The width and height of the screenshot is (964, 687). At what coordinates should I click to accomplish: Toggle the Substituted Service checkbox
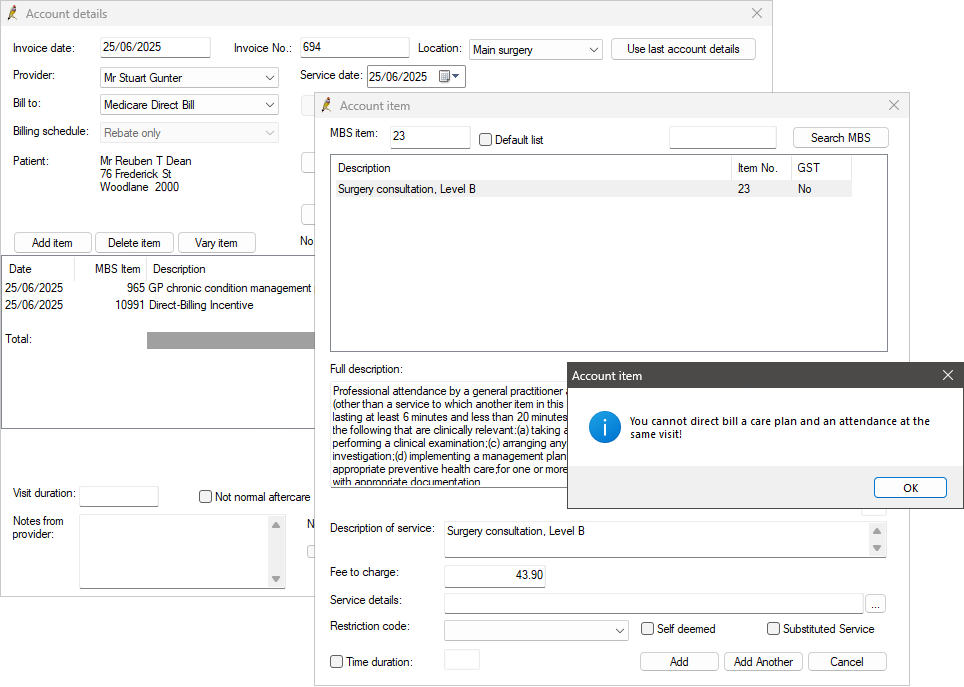pos(774,629)
